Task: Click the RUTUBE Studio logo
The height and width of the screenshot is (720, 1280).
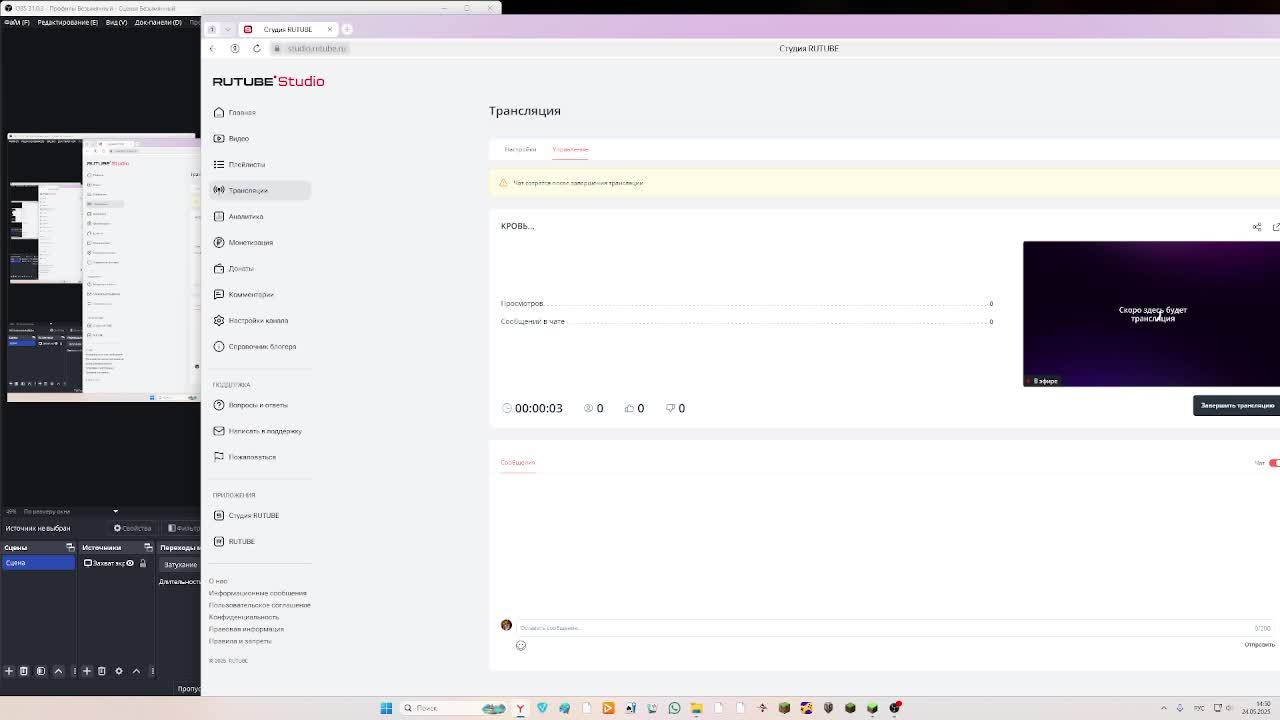Action: click(x=268, y=81)
